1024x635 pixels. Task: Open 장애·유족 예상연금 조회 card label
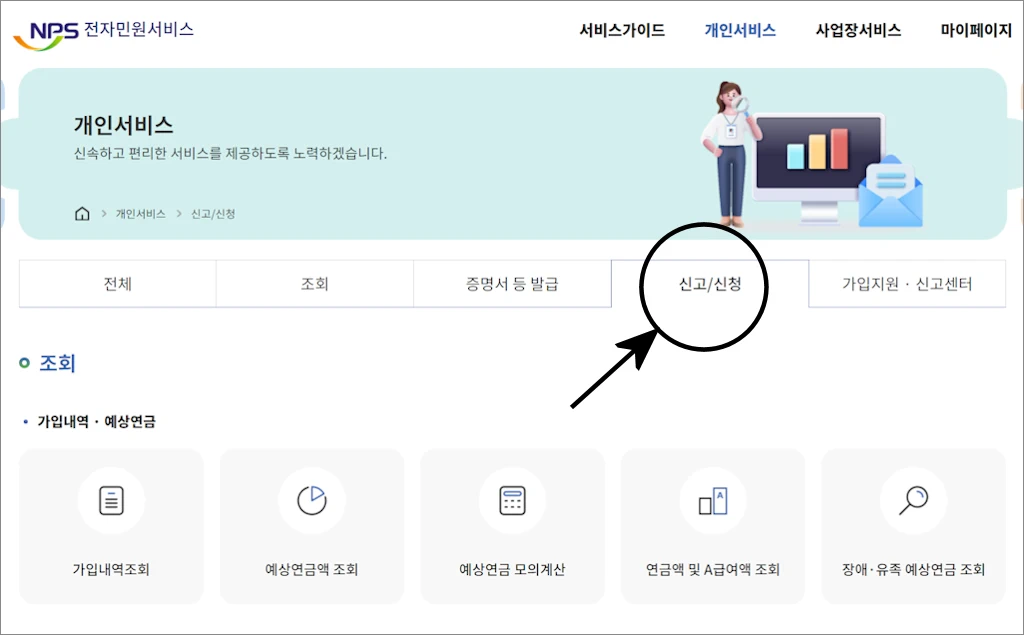click(x=913, y=569)
